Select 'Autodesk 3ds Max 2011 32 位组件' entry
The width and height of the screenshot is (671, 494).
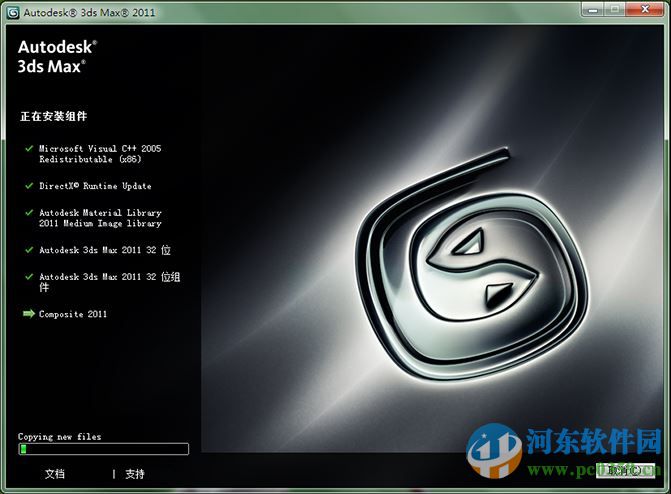coord(110,282)
